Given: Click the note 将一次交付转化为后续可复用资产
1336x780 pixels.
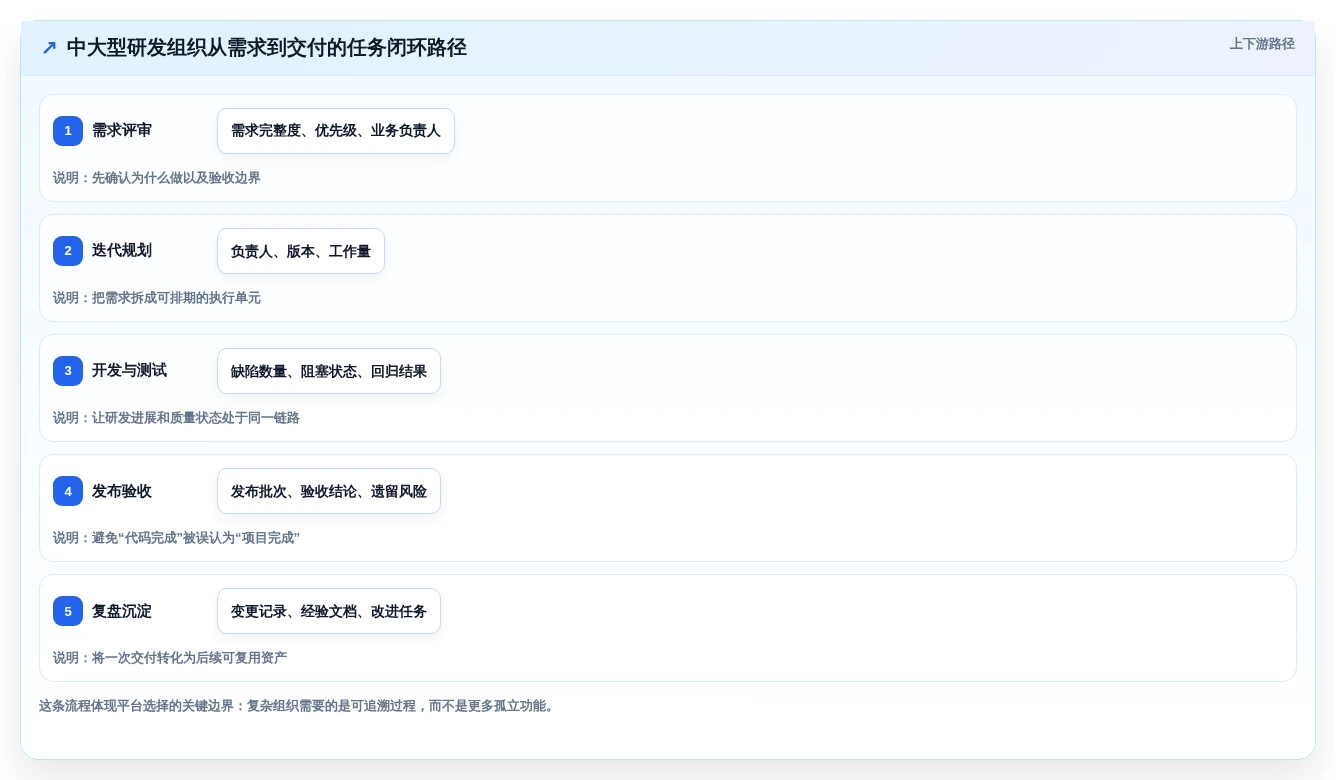Looking at the screenshot, I should 170,658.
